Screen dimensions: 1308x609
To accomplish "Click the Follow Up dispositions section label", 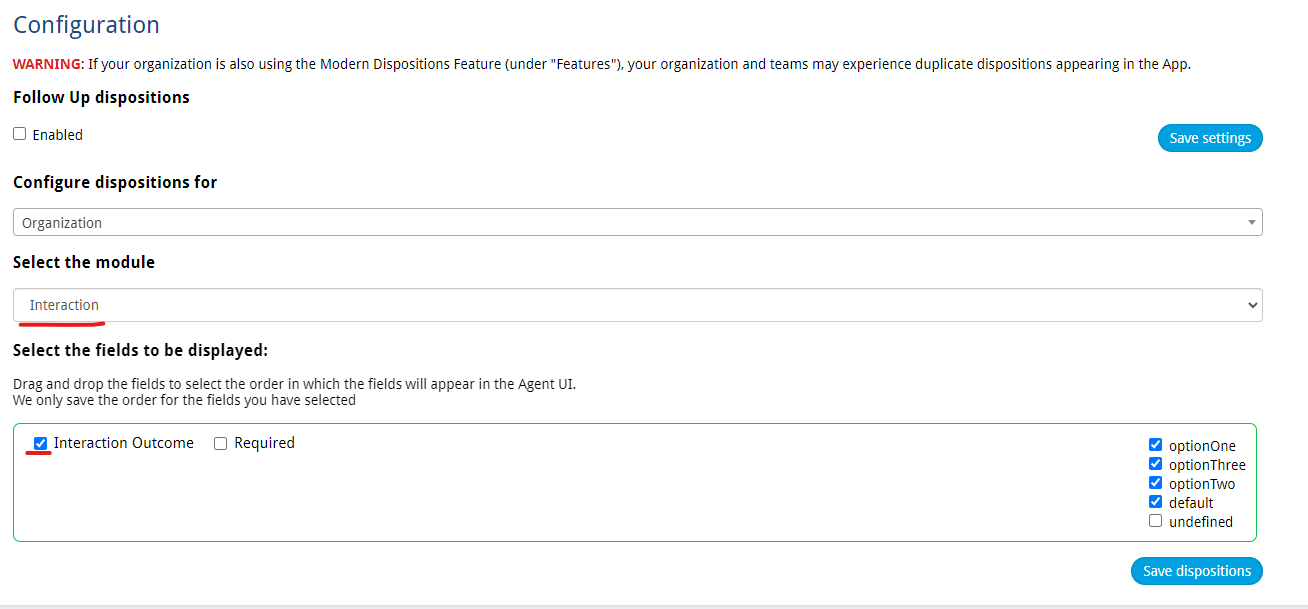I will tap(101, 97).
